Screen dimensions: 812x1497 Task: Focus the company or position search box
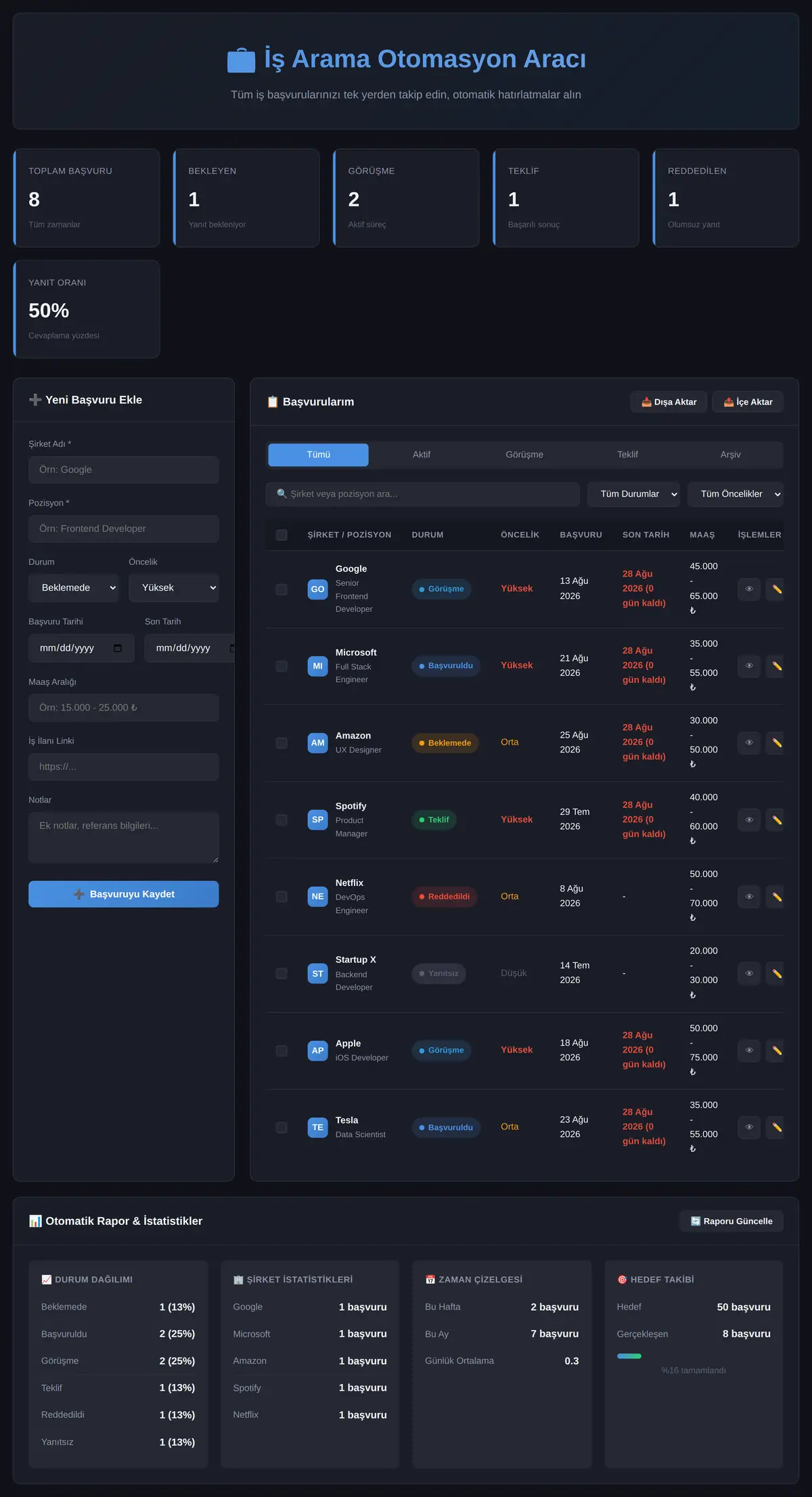coord(423,494)
